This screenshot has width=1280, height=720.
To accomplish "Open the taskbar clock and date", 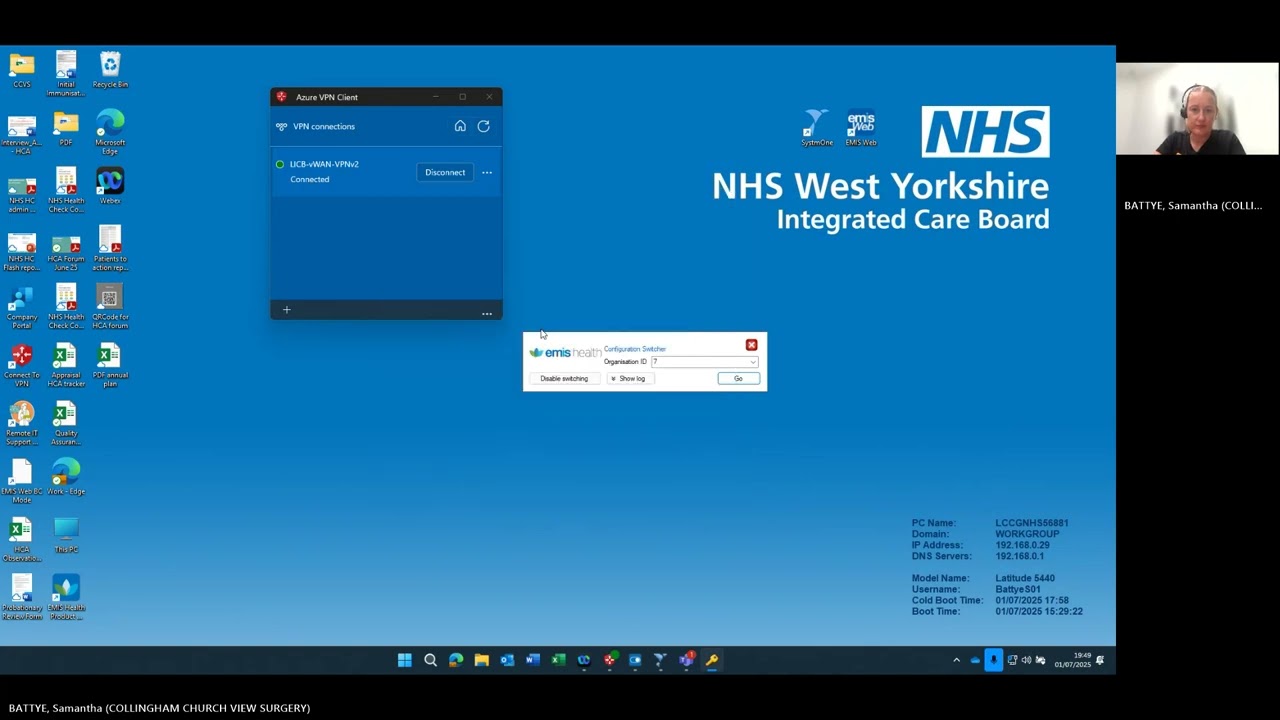I will point(1072,660).
